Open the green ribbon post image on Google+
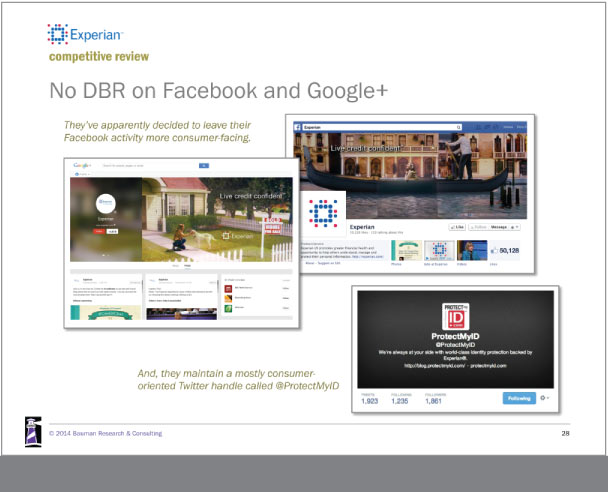This screenshot has height=492, width=608. click(x=105, y=312)
